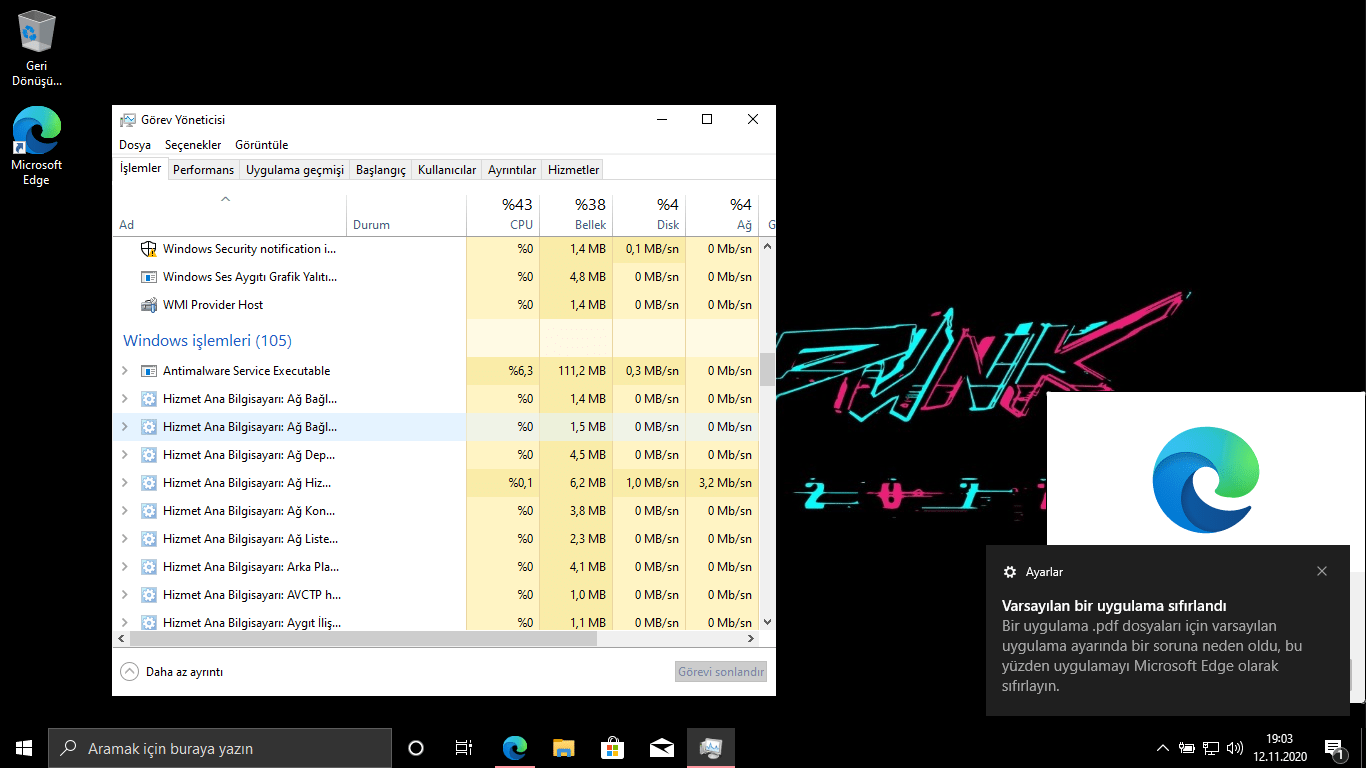This screenshot has width=1366, height=768.
Task: Click the taskbar search box Aramak için buraya yazın
Action: [x=220, y=748]
